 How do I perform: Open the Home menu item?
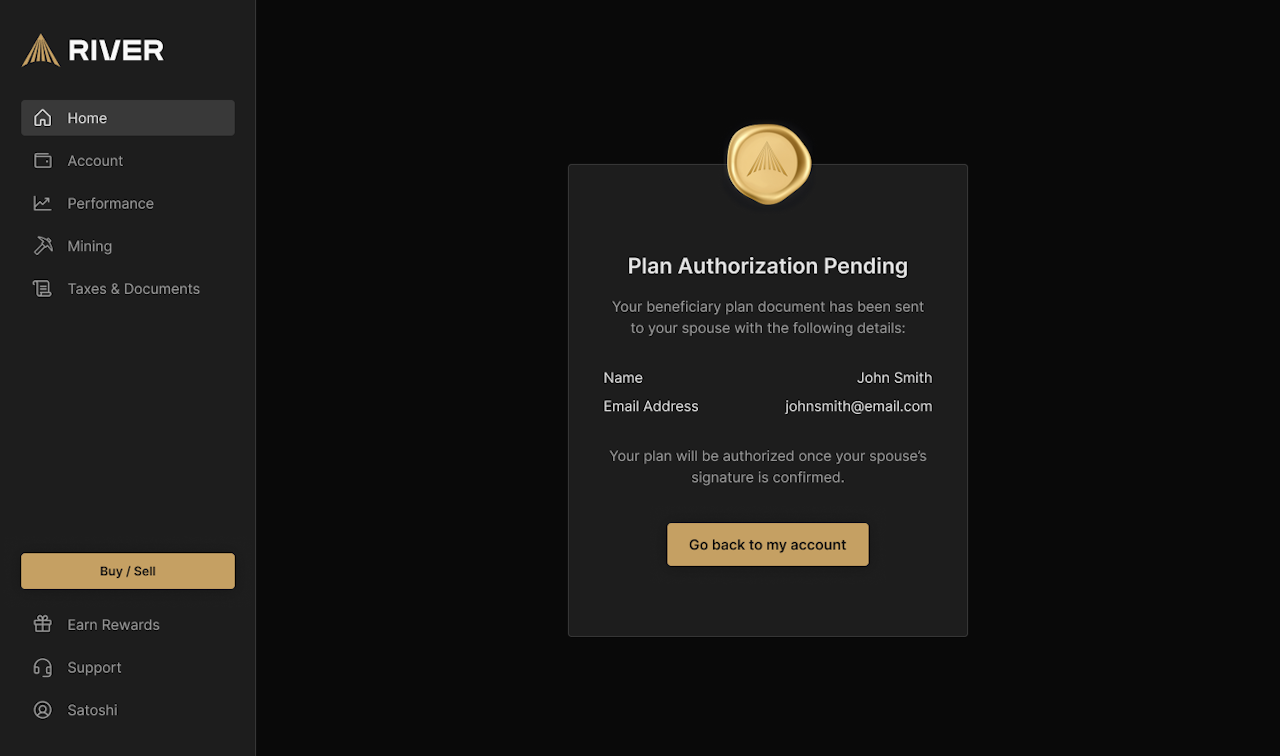click(128, 118)
